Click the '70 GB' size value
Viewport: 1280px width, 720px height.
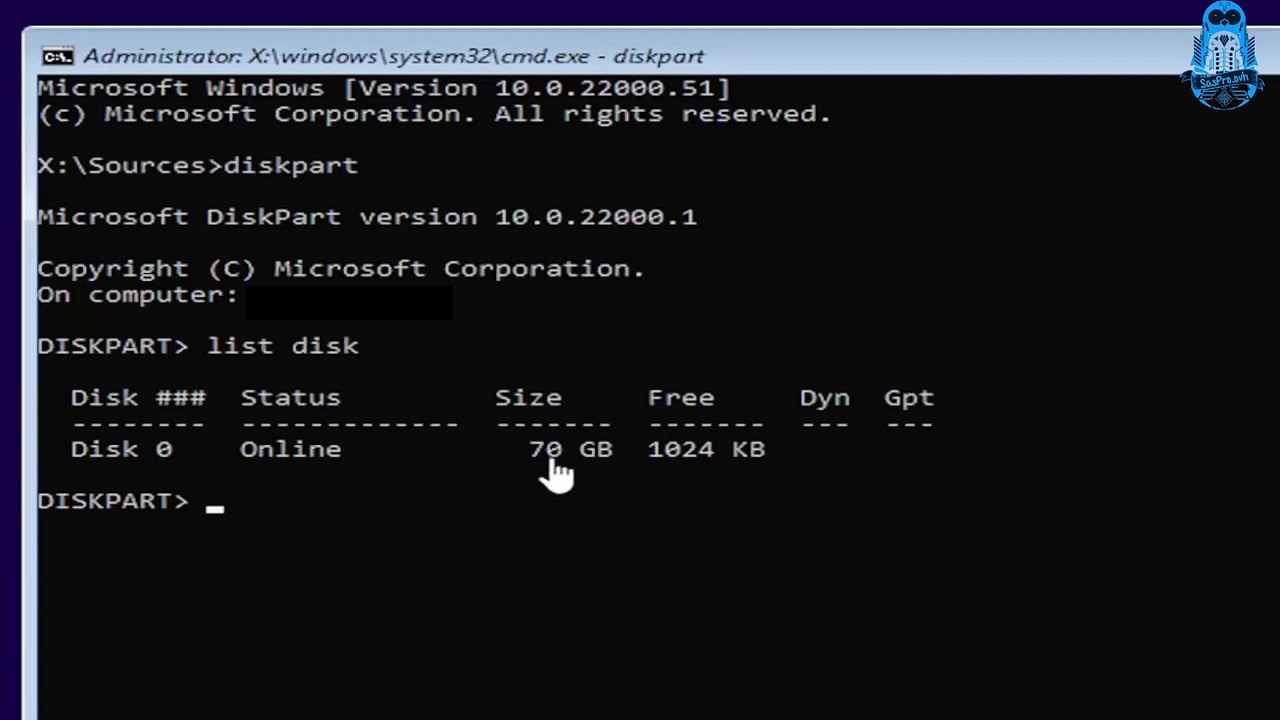pos(570,449)
